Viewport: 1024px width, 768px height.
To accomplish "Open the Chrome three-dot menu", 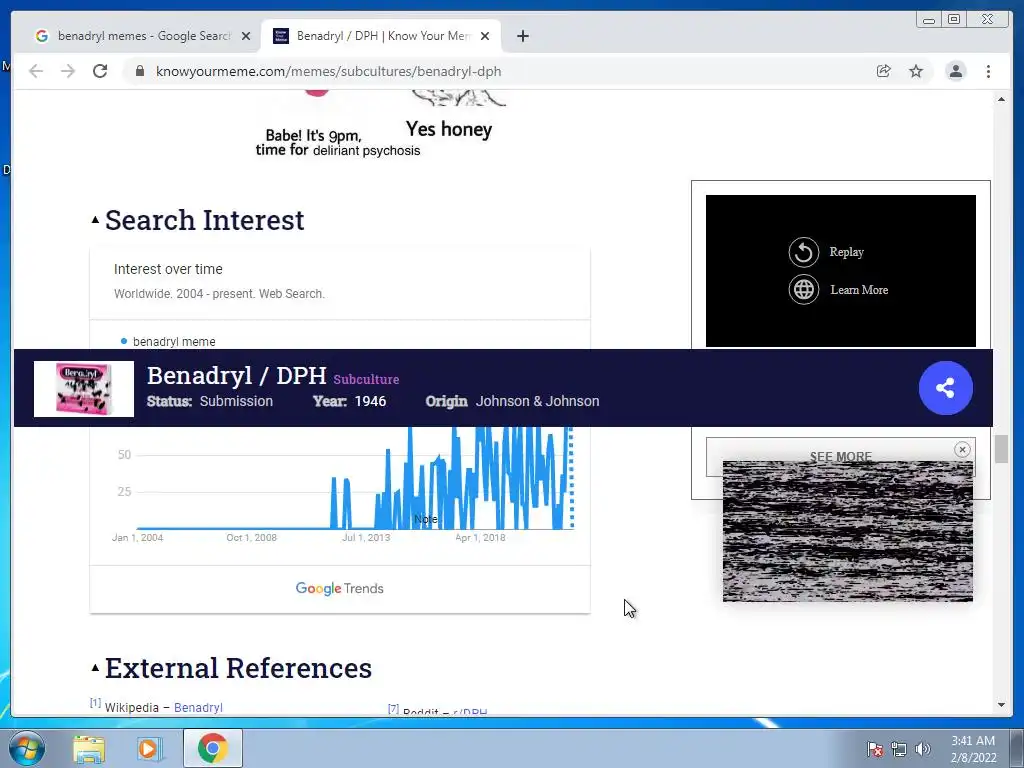I will 988,71.
